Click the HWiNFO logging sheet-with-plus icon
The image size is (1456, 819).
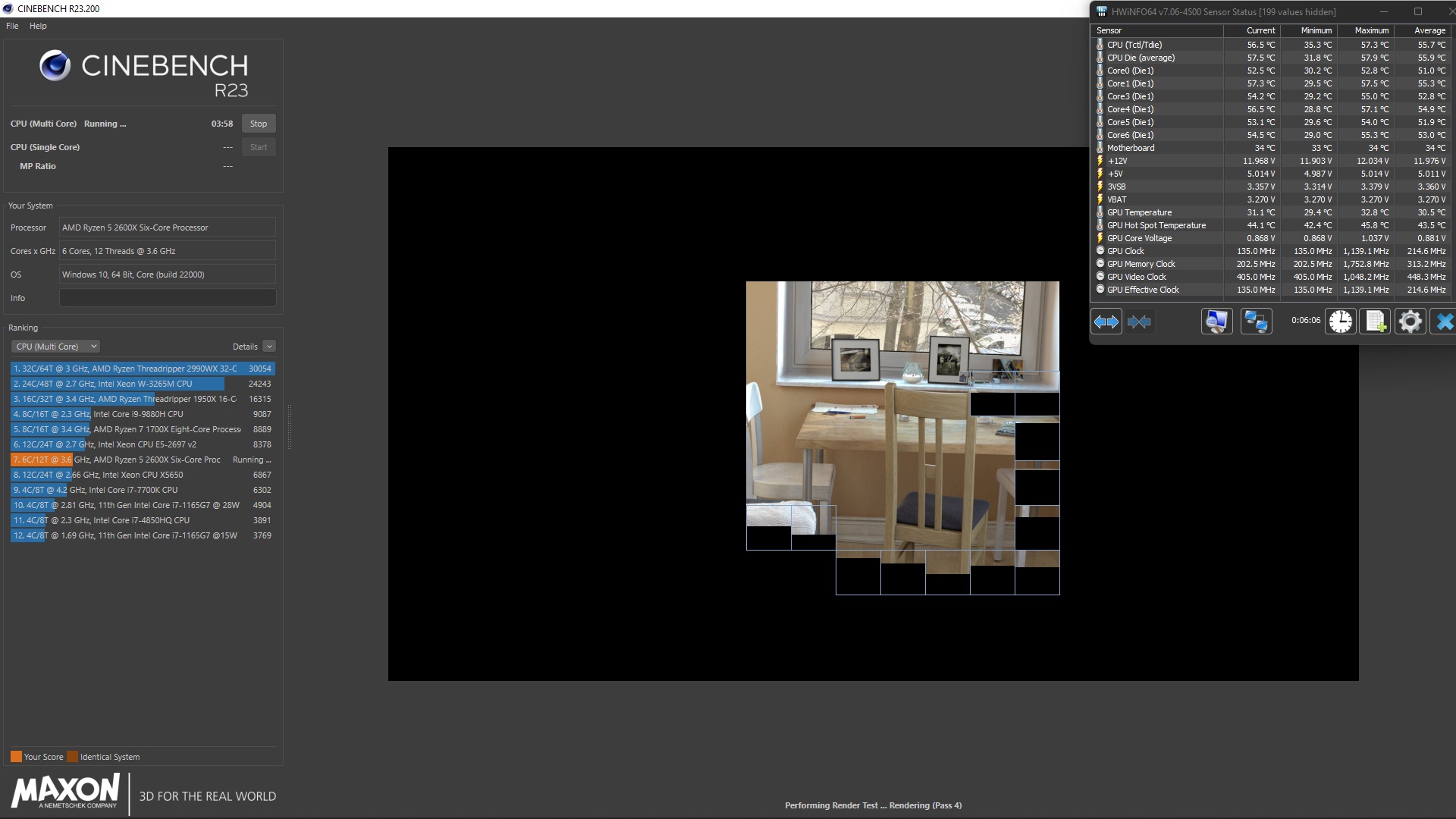tap(1376, 322)
